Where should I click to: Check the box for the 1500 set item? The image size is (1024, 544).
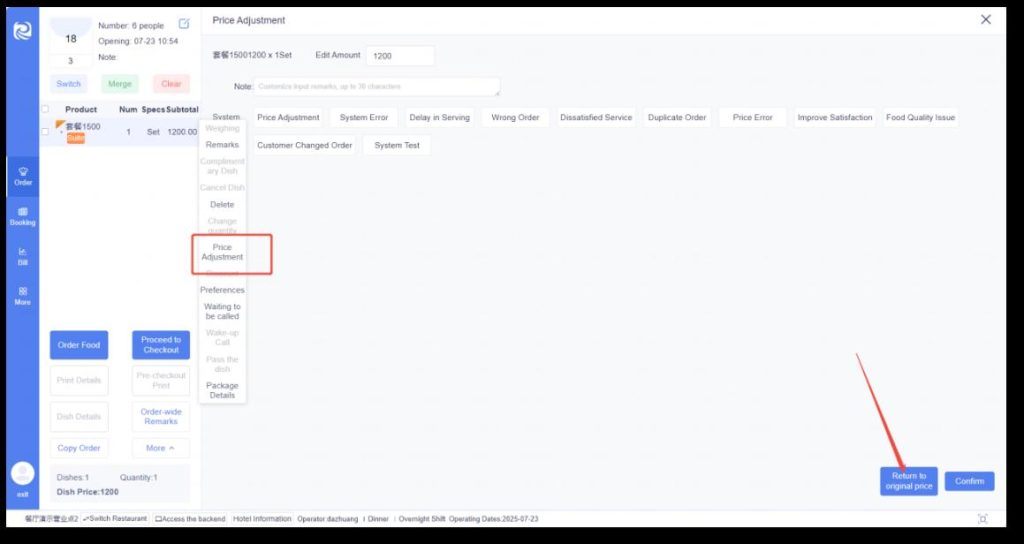click(x=45, y=131)
